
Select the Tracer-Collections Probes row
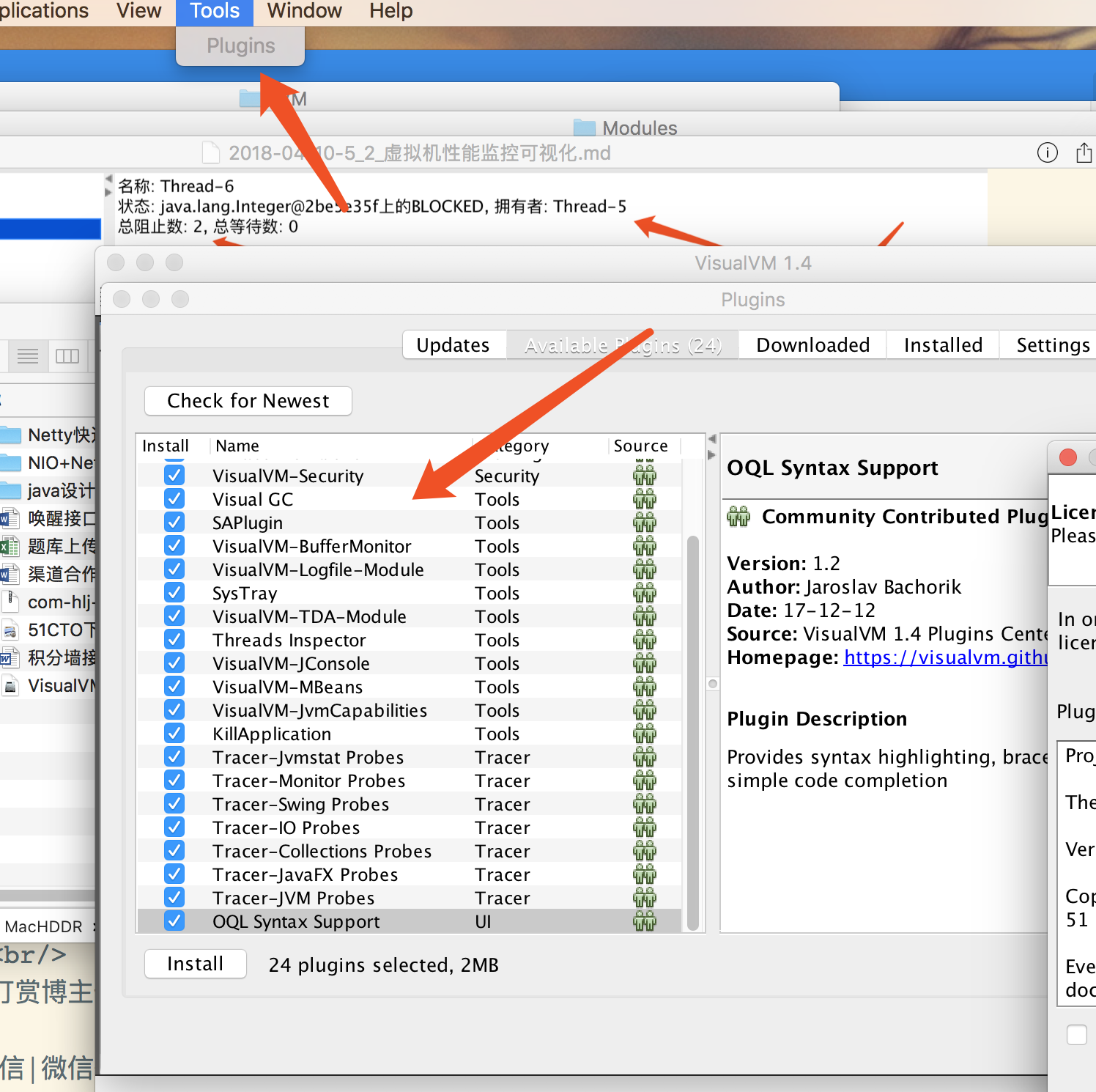[410, 851]
